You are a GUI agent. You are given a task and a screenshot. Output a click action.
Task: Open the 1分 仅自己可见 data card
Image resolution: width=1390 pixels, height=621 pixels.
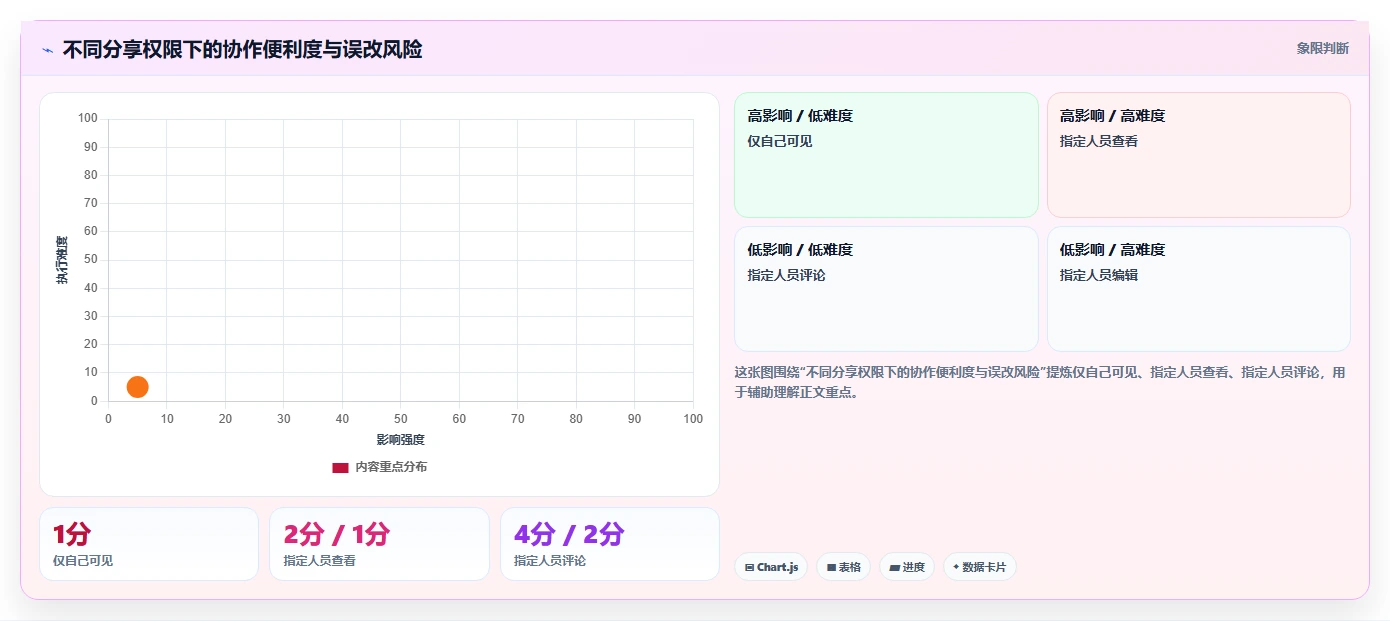(149, 544)
